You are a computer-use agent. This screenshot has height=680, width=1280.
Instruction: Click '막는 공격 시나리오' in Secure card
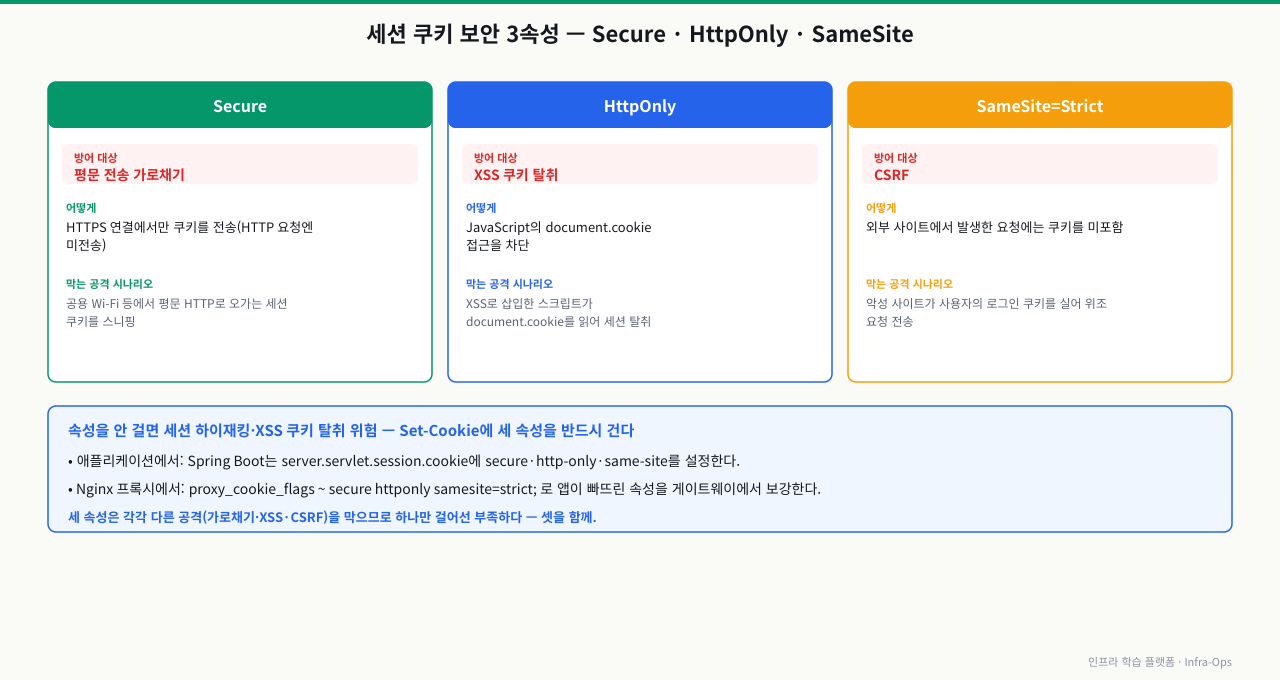click(x=109, y=284)
